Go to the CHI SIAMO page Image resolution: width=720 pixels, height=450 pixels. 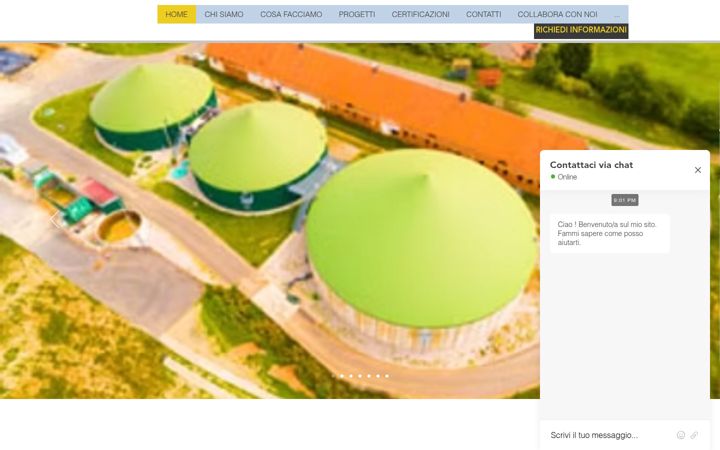(224, 15)
